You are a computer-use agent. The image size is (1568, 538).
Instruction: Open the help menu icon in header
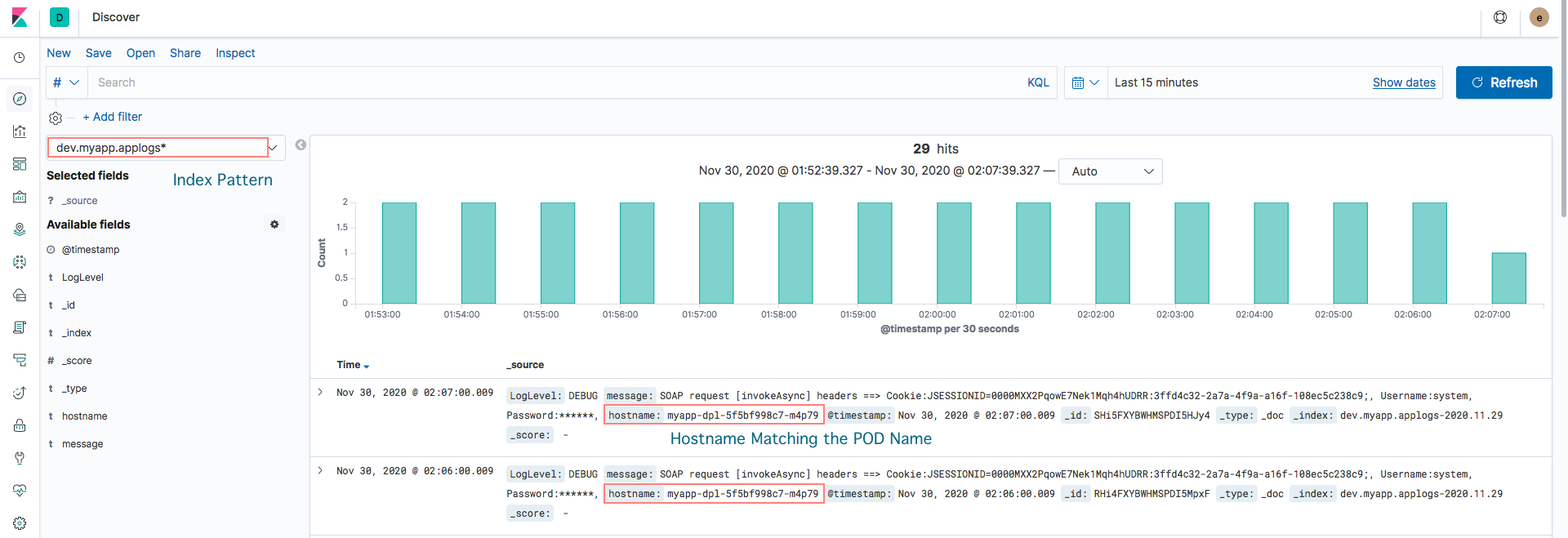pyautogui.click(x=1500, y=17)
